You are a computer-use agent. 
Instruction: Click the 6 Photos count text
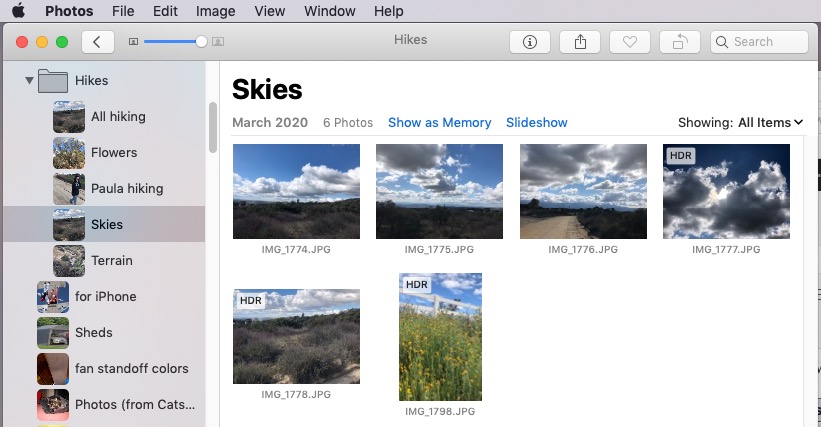(x=348, y=122)
